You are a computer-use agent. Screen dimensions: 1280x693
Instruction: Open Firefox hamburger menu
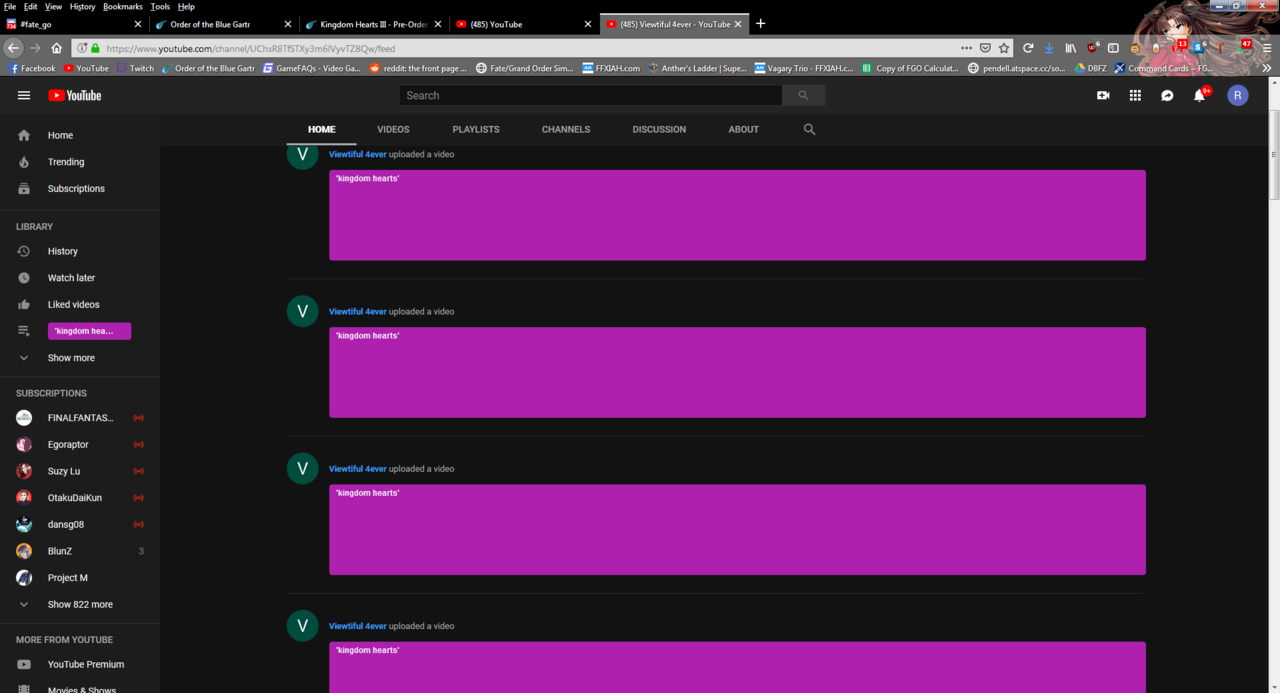[1267, 48]
